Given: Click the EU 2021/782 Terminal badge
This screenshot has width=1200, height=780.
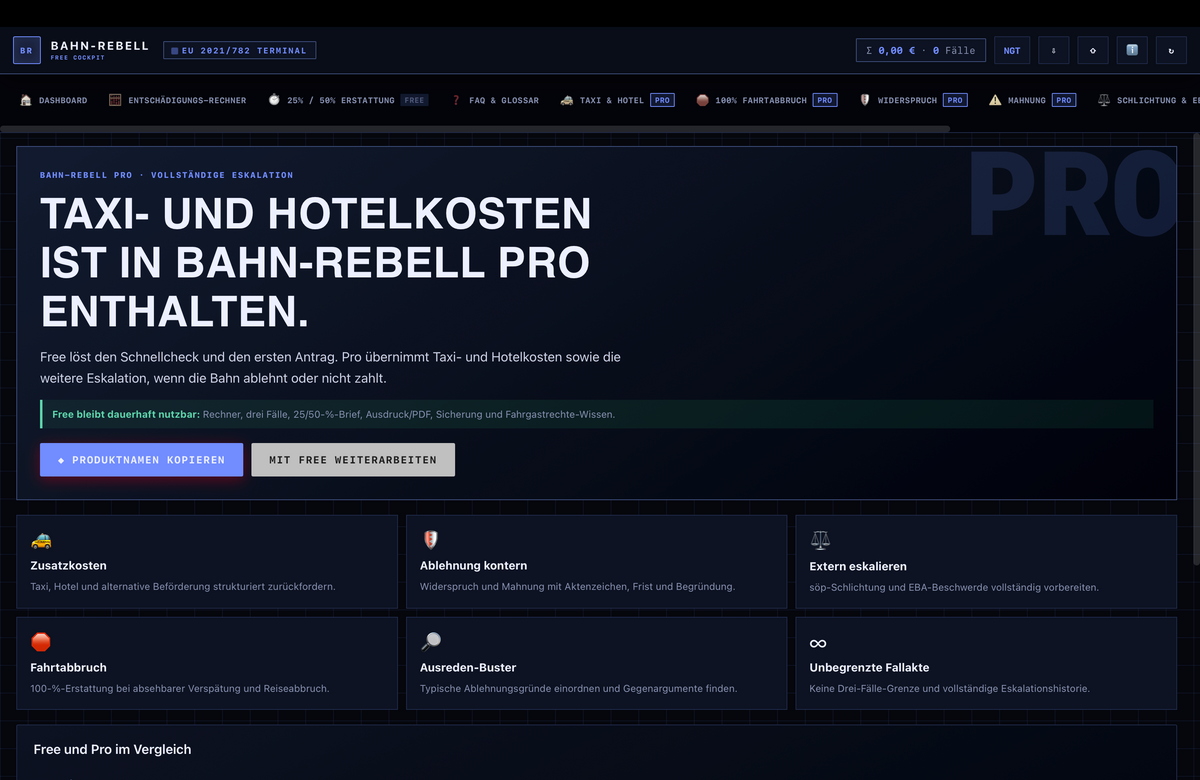Looking at the screenshot, I should pos(239,50).
